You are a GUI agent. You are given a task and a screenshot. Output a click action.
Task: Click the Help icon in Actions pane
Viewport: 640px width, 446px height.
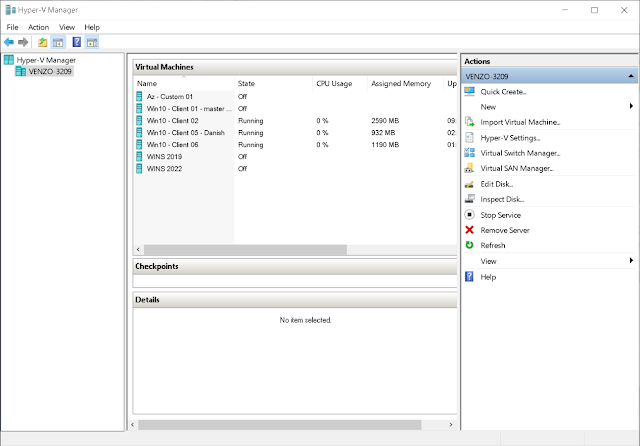pos(469,277)
